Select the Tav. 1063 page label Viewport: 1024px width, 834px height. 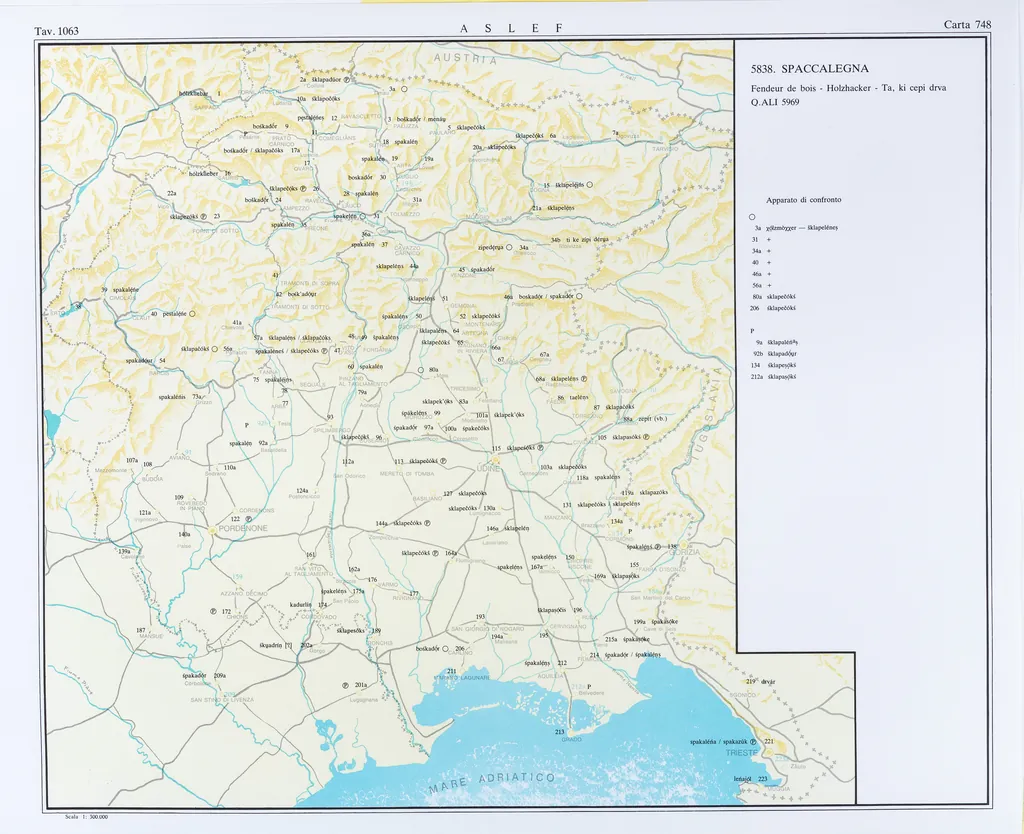(x=57, y=31)
